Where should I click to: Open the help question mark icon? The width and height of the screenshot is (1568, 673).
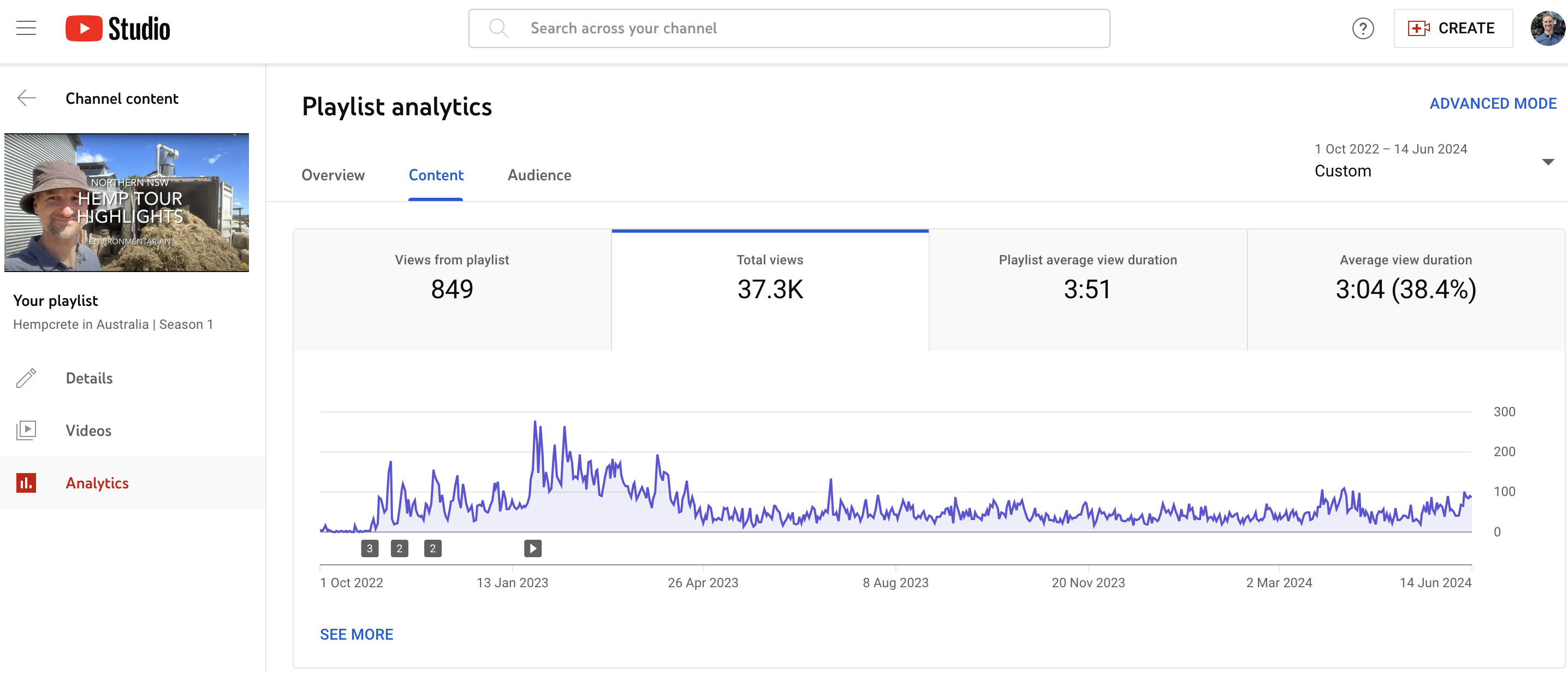pos(1363,28)
